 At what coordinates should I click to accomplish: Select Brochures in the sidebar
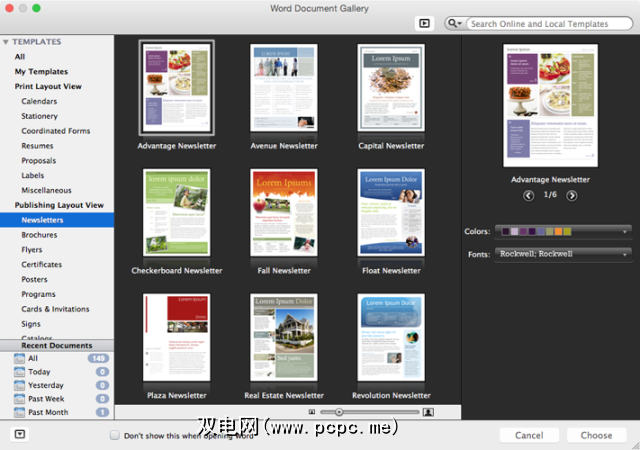[x=39, y=235]
